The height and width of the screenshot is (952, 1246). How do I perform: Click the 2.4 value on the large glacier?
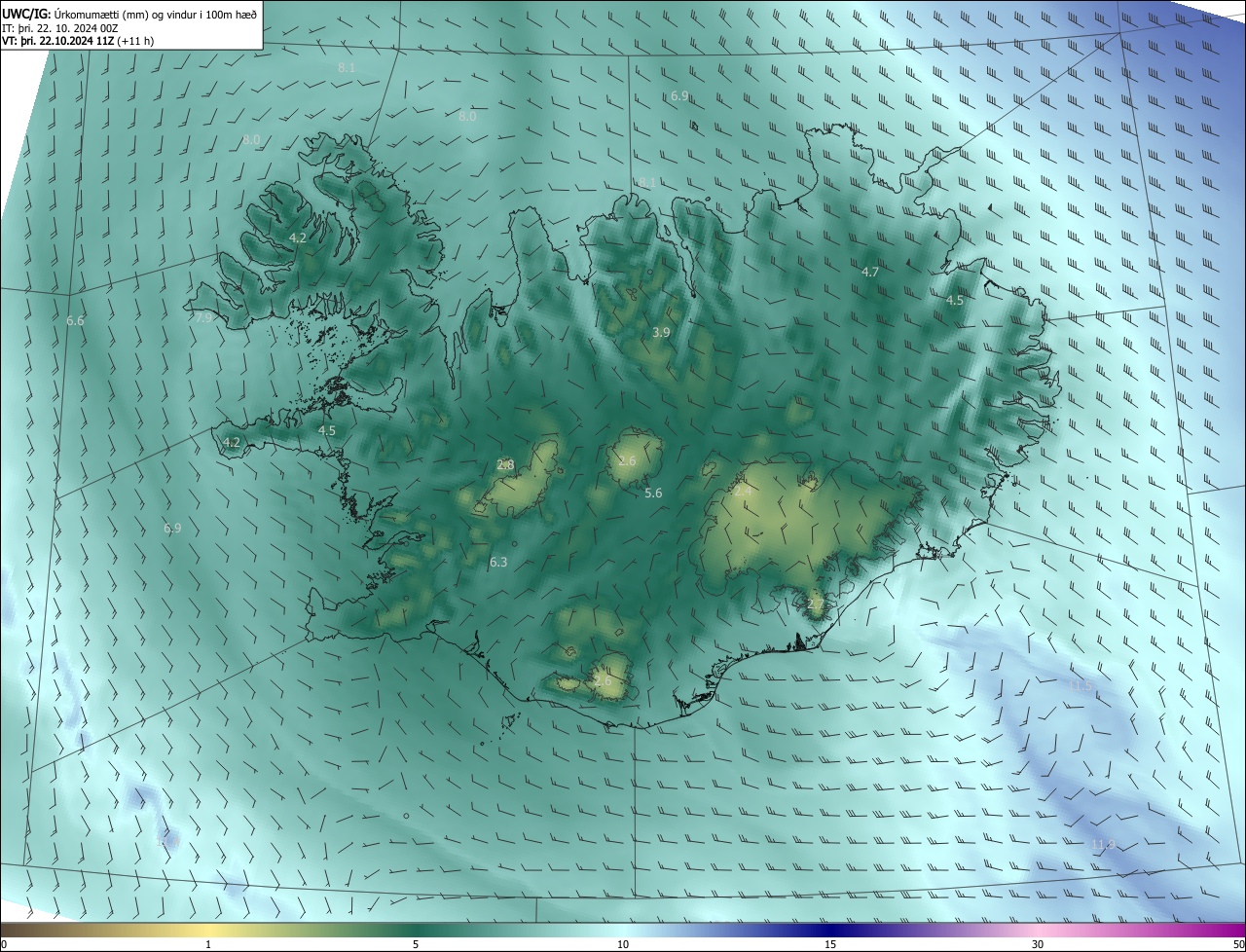coord(743,493)
